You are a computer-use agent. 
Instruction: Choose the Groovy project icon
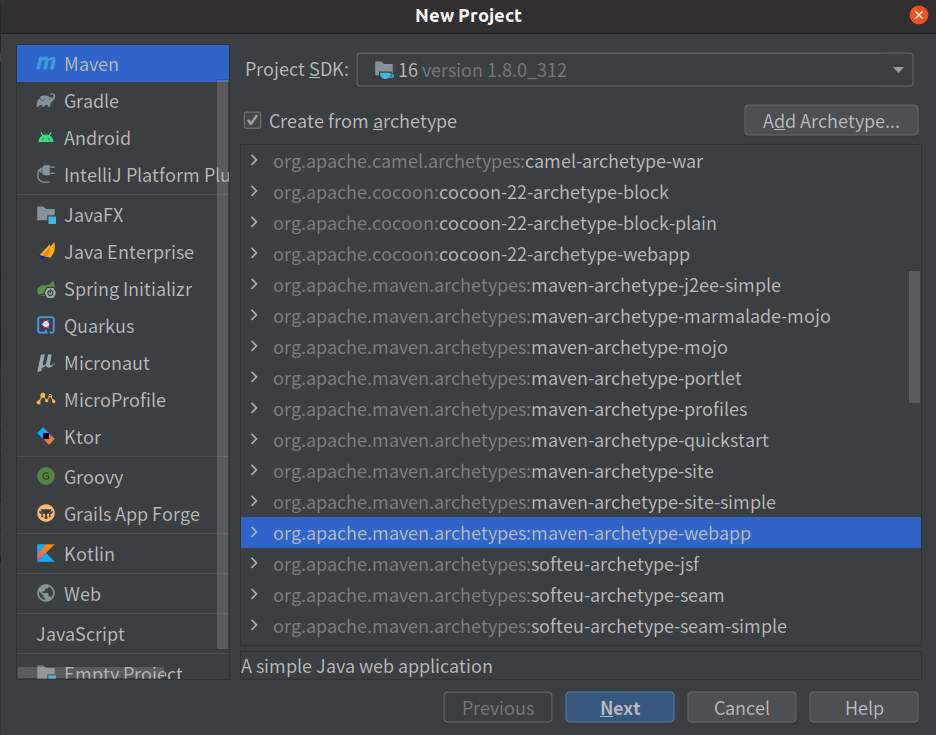tap(46, 477)
